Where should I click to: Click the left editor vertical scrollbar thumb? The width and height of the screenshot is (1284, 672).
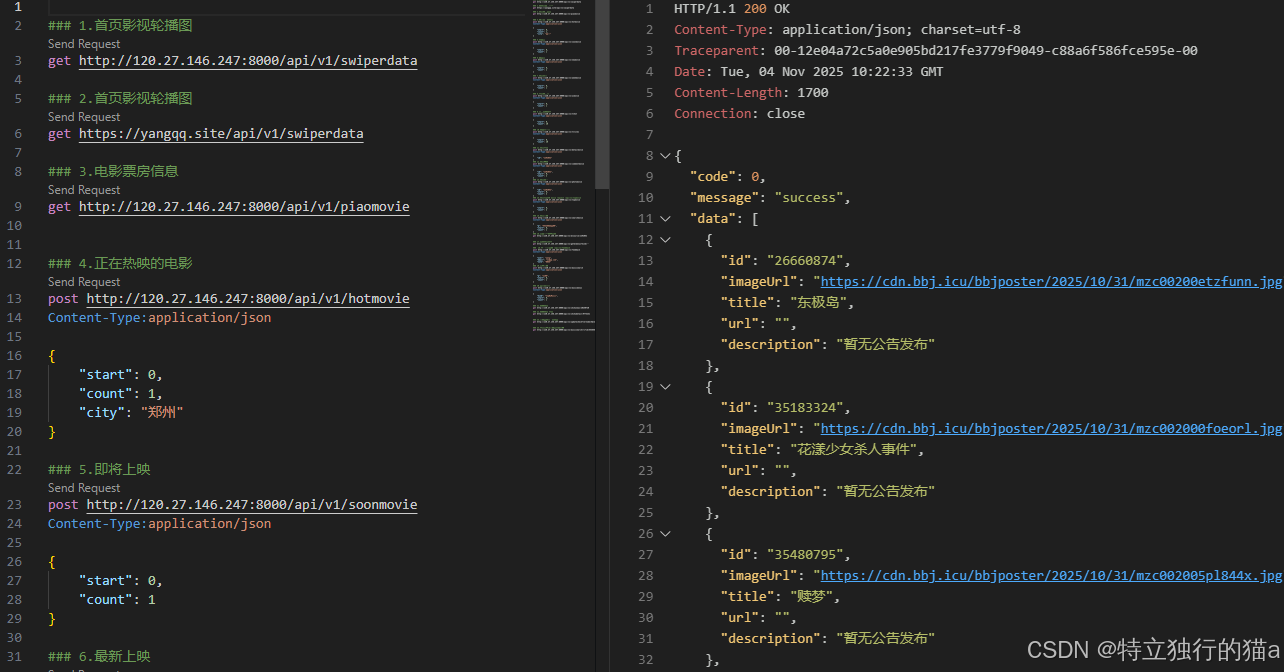tap(602, 95)
